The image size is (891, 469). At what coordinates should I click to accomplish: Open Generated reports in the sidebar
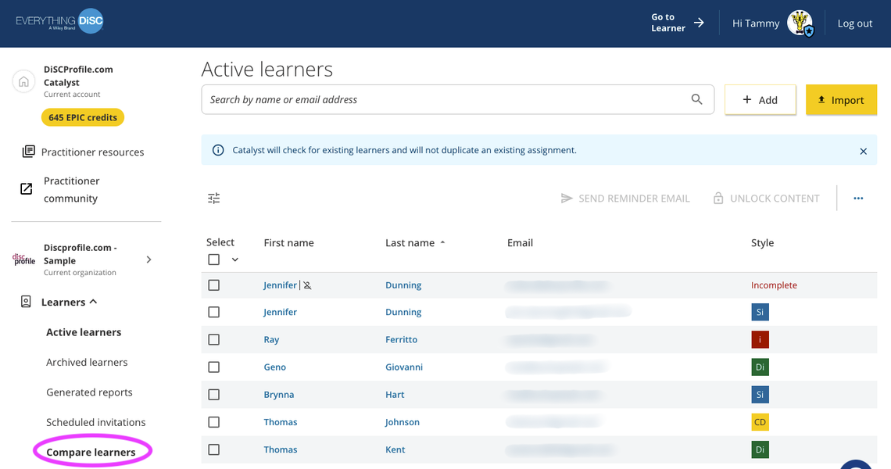click(89, 392)
